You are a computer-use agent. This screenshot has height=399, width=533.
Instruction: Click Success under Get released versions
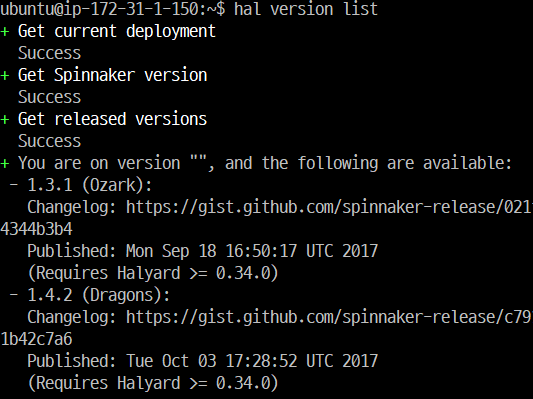50,141
